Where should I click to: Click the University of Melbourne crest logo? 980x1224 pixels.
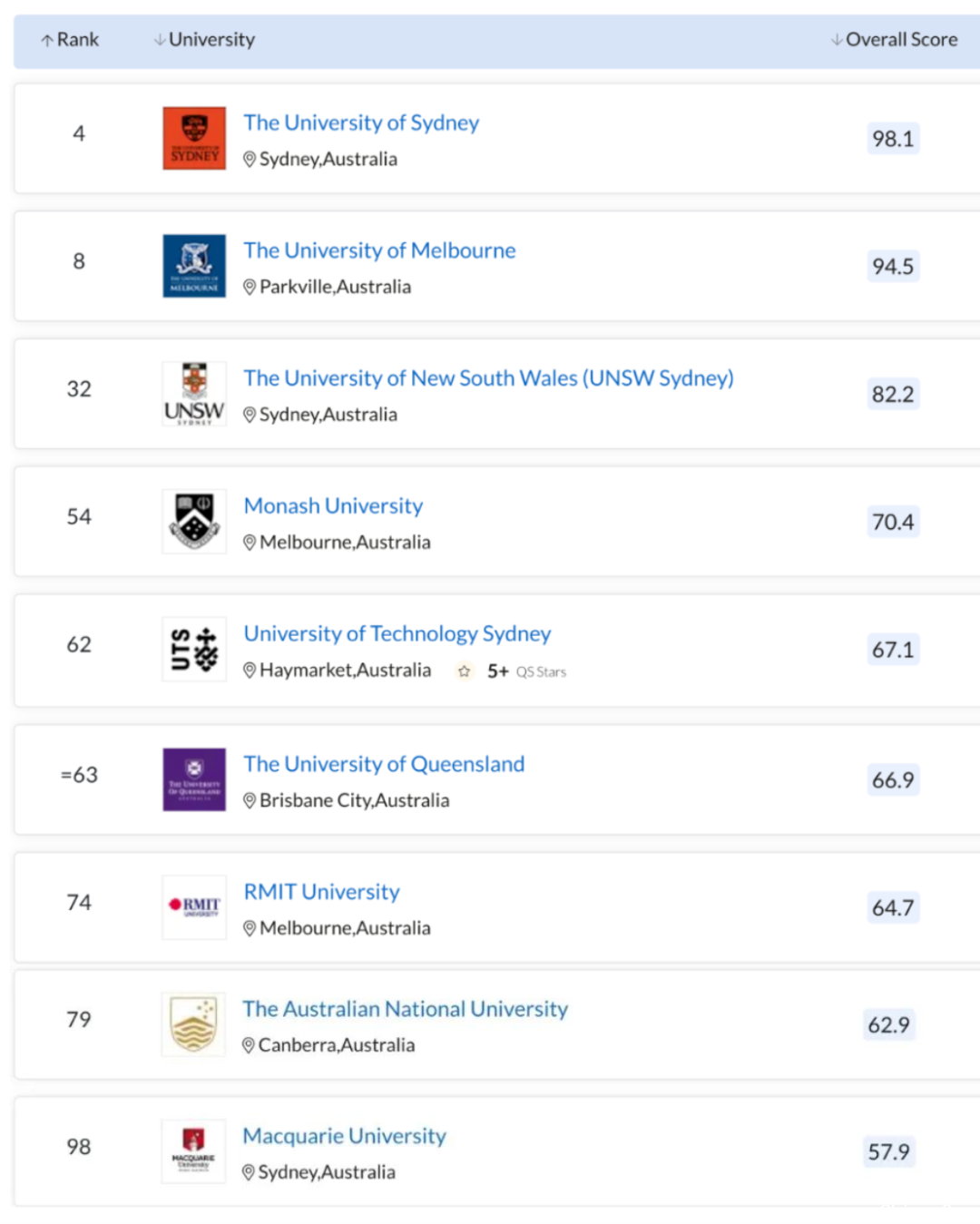[x=194, y=266]
